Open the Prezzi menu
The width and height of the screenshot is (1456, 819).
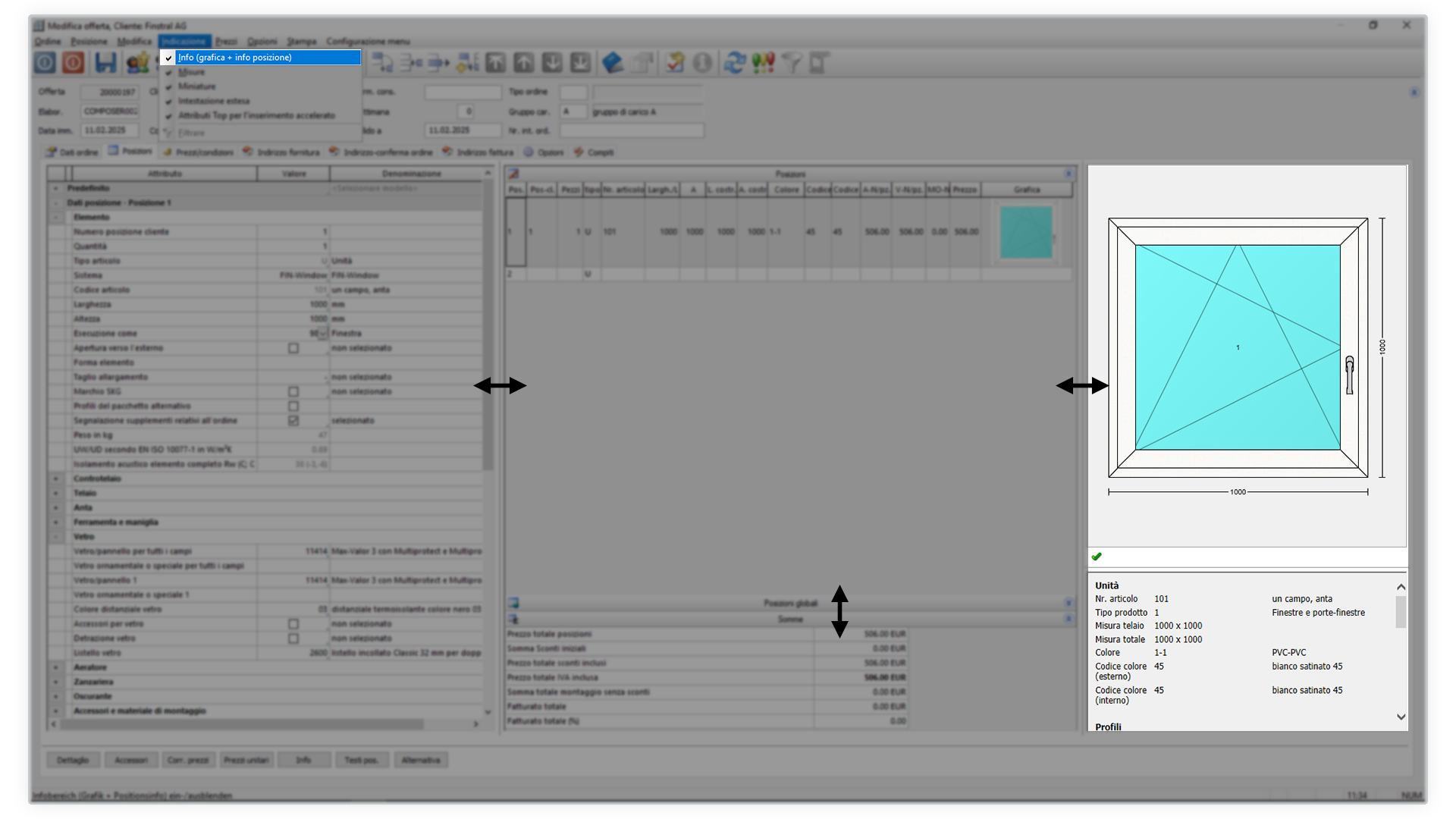(226, 41)
